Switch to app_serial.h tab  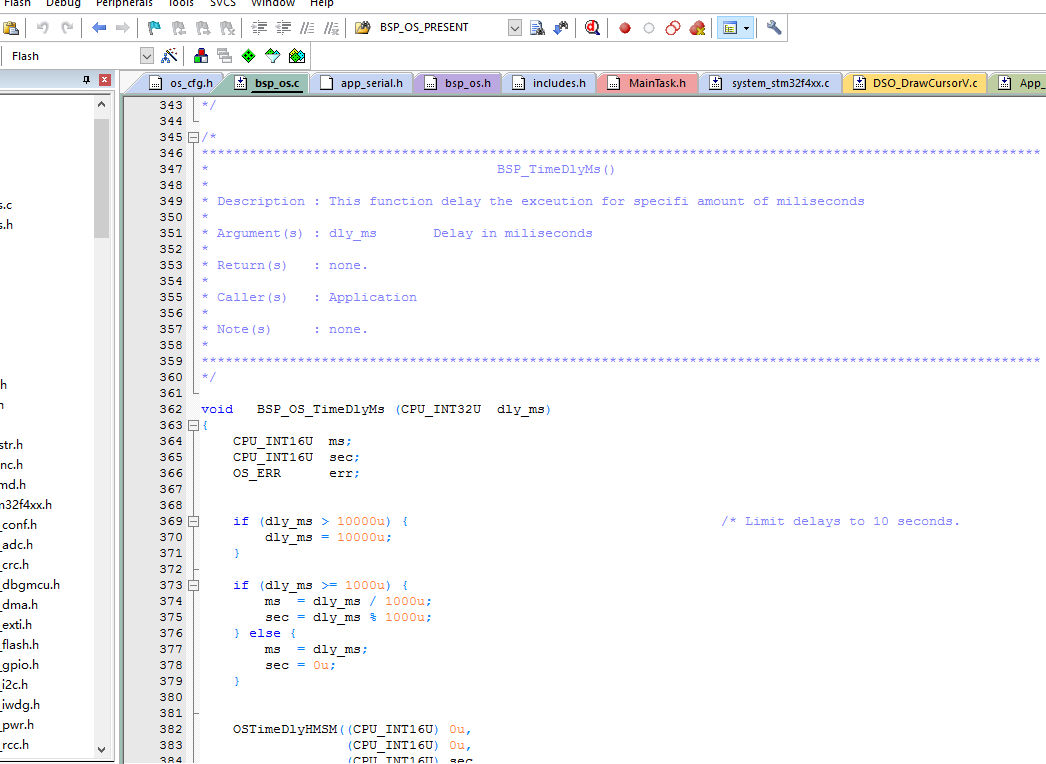coord(362,83)
